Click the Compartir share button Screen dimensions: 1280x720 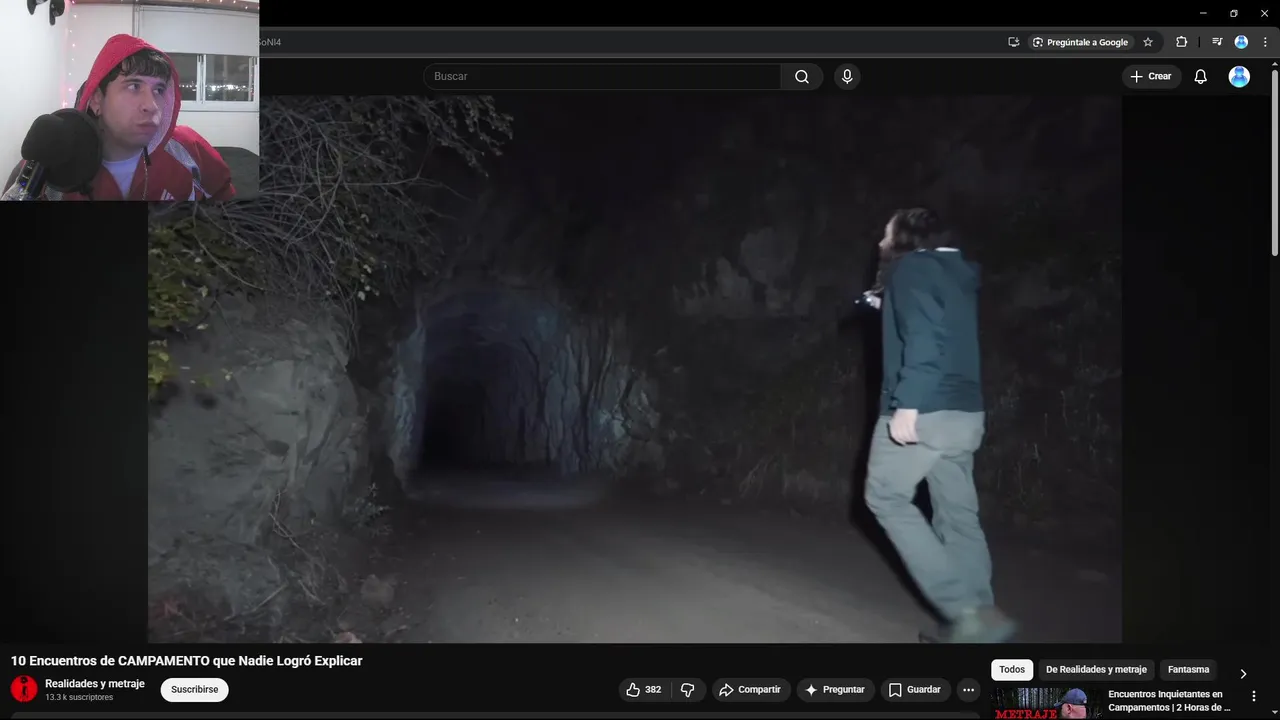[x=750, y=690]
